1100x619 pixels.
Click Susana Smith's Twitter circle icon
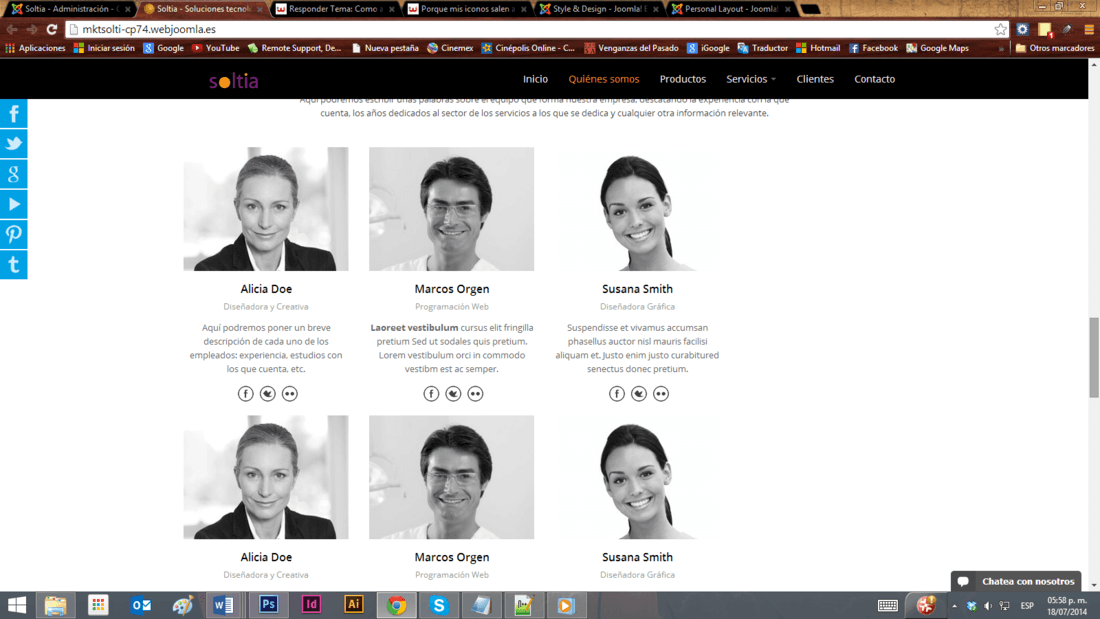pyautogui.click(x=638, y=394)
